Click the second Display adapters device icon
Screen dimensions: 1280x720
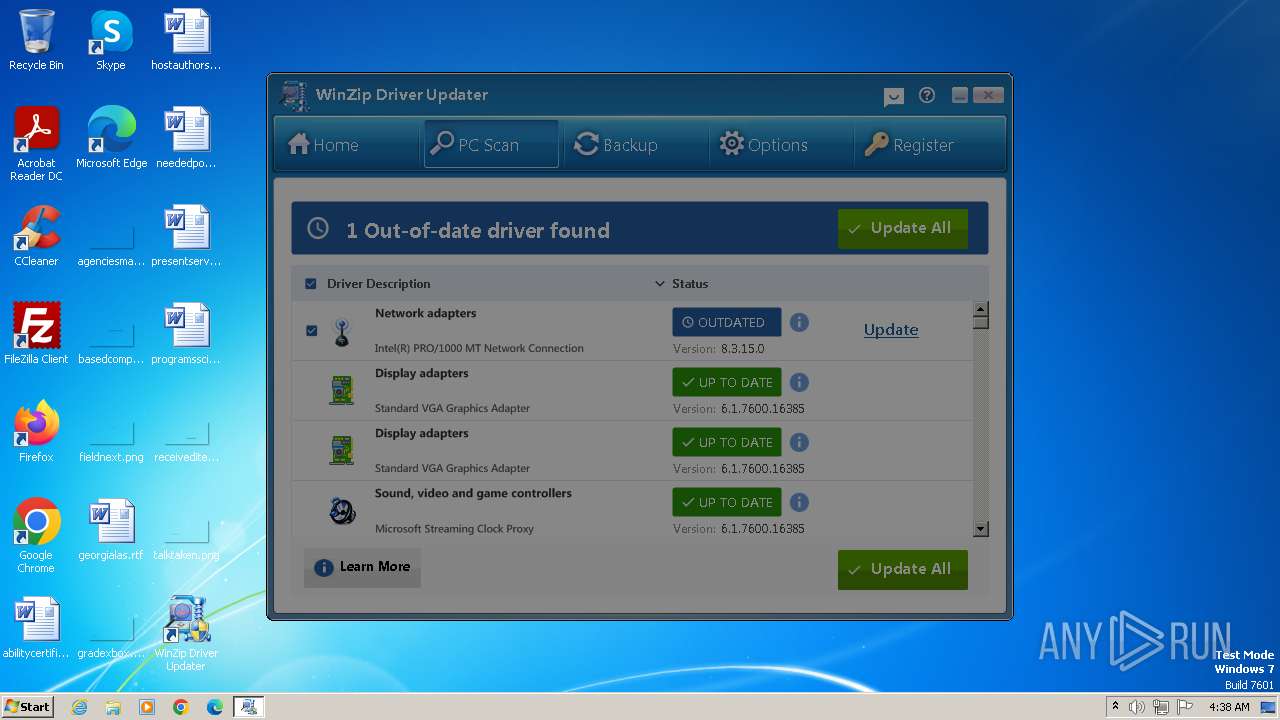tap(342, 451)
